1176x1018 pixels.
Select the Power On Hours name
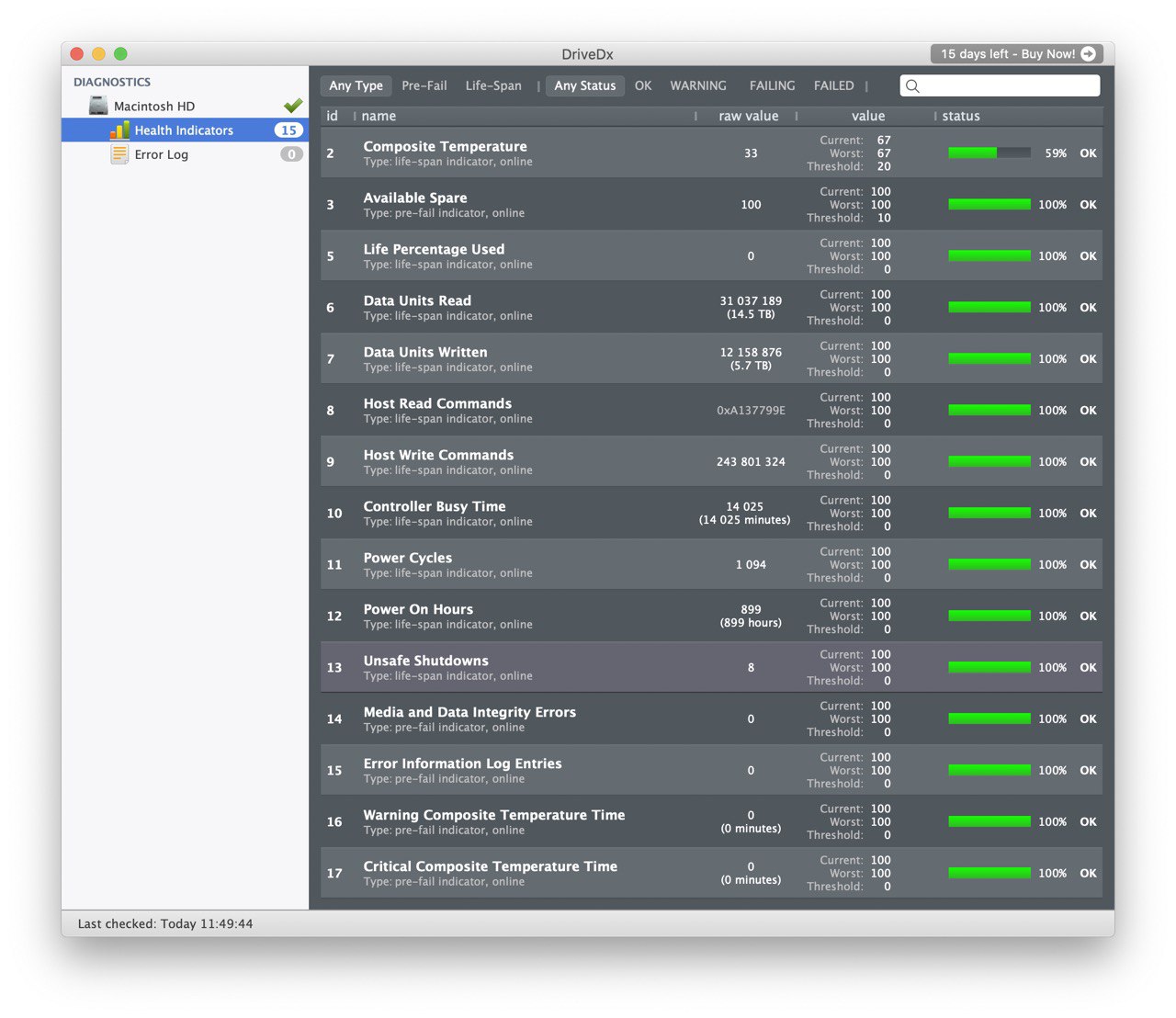[x=418, y=609]
